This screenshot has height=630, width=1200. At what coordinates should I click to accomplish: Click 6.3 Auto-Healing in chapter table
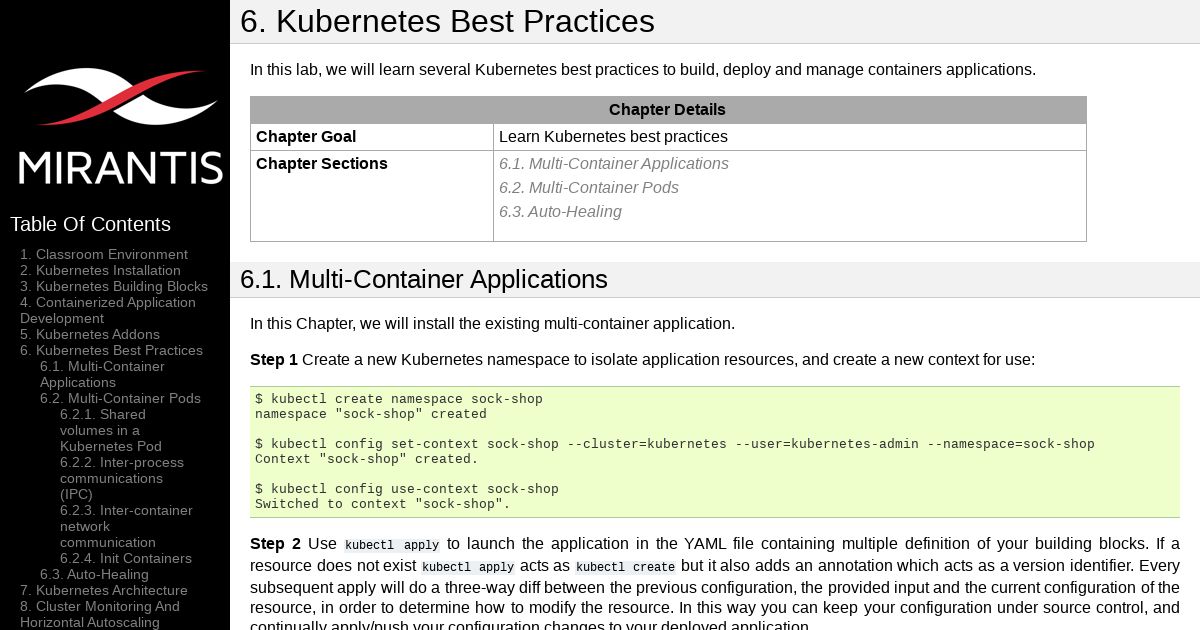(x=560, y=212)
